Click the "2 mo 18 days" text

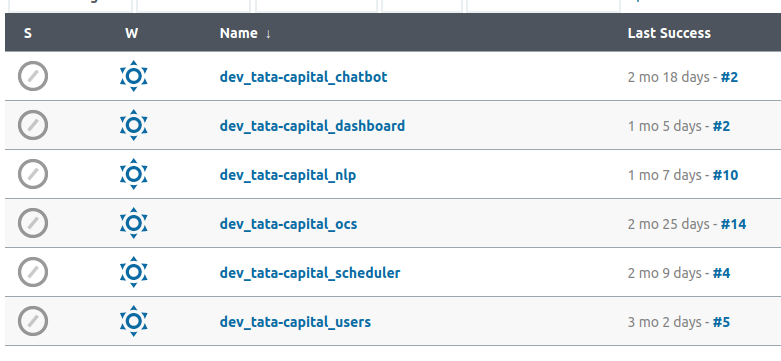[x=668, y=77]
